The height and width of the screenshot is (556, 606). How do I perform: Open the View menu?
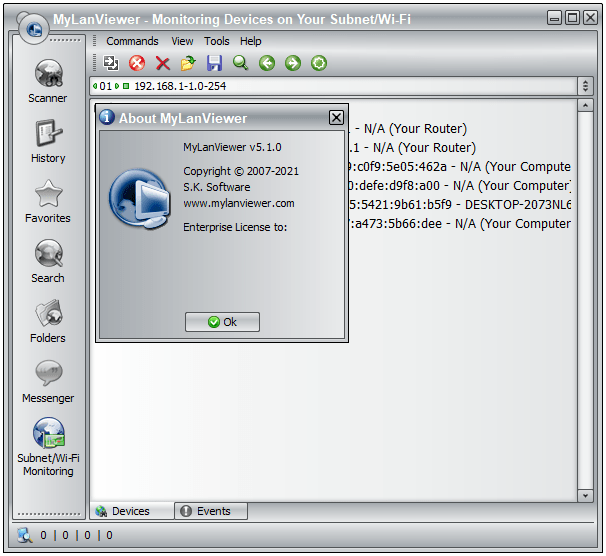tap(182, 41)
